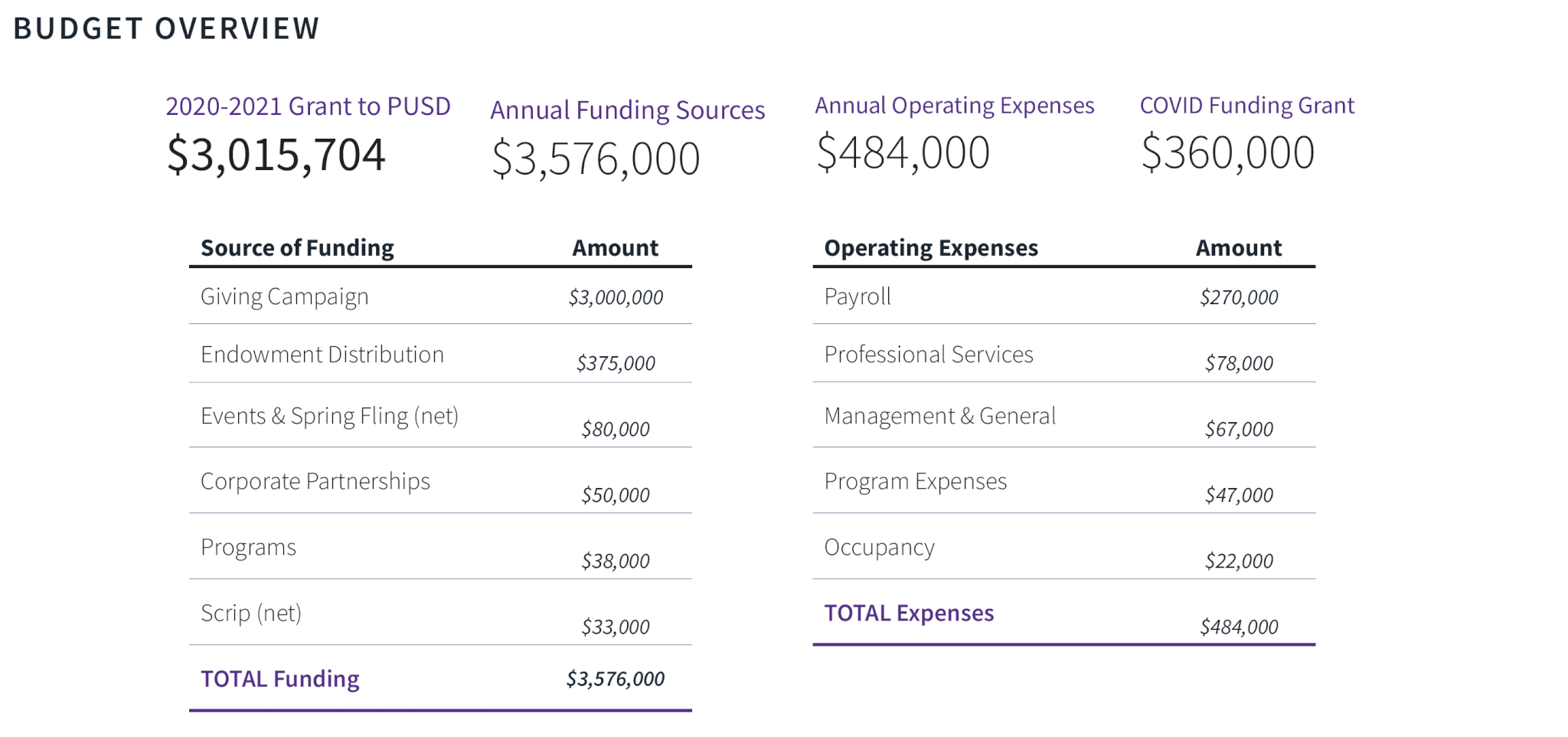Click the Operating Expenses column header
Viewport: 1568px width, 737px height.
[x=931, y=247]
